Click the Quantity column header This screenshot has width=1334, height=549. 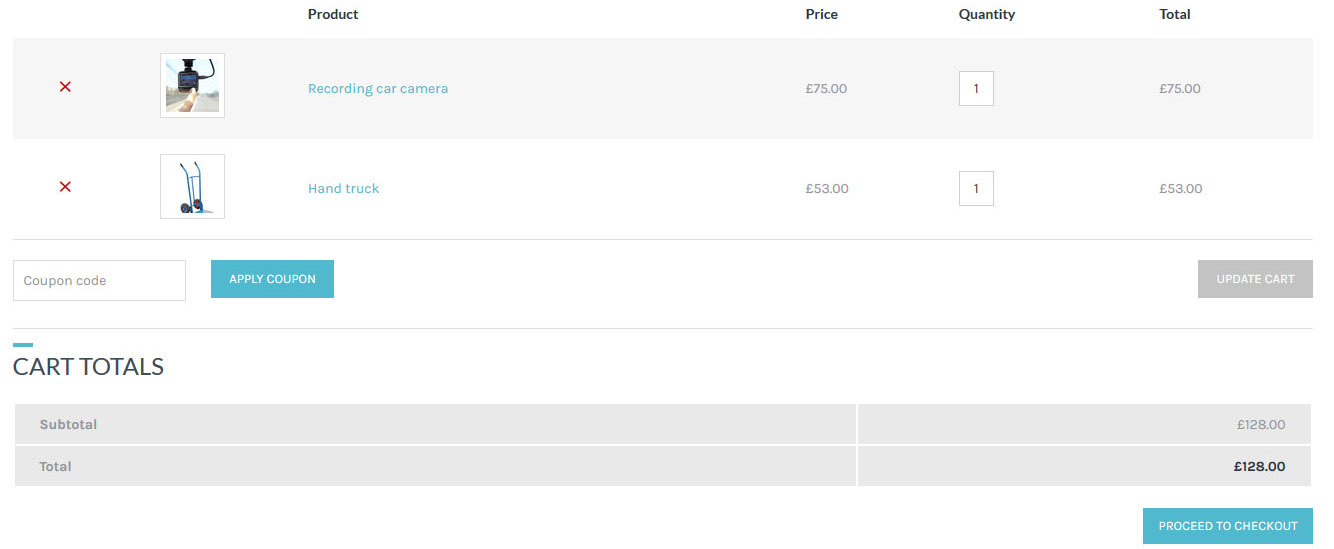click(x=987, y=14)
